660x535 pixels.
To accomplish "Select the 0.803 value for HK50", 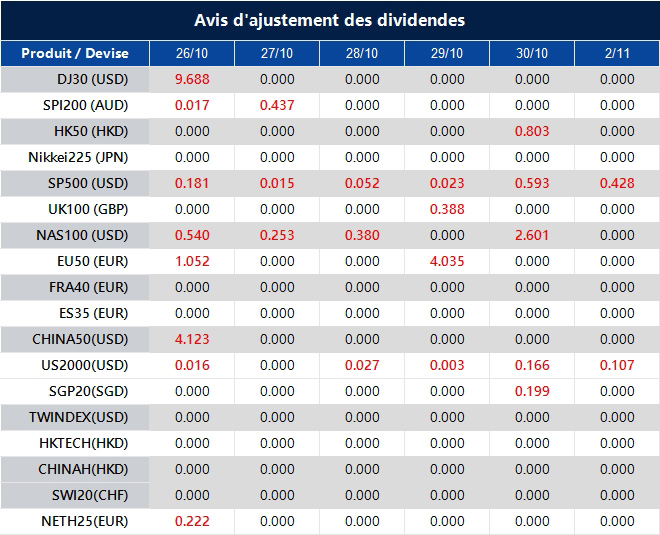I will 532,131.
